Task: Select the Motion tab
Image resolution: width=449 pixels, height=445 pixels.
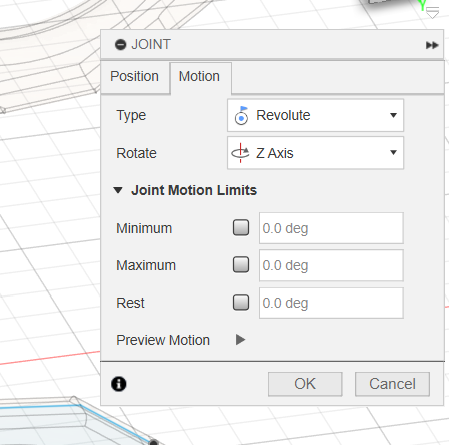Action: [200, 77]
